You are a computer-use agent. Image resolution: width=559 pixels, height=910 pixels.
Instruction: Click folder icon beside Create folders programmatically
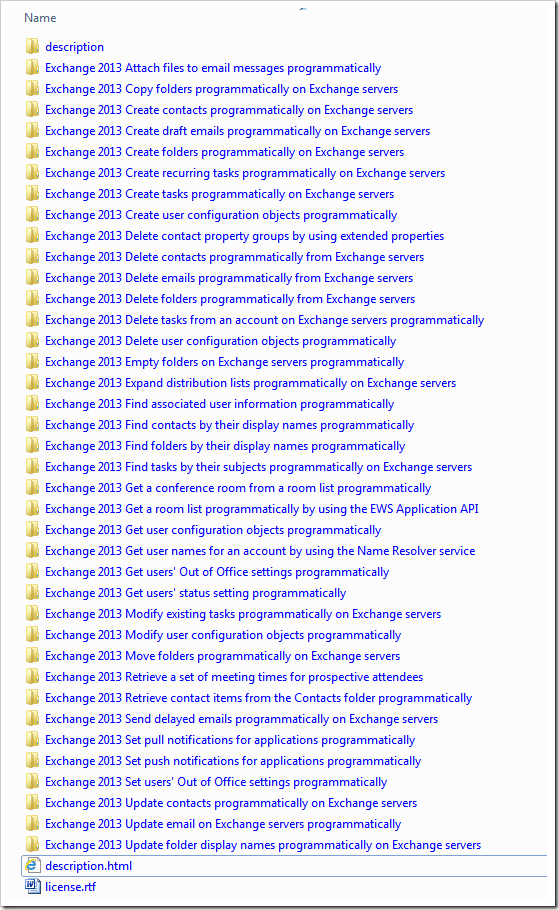(x=33, y=151)
